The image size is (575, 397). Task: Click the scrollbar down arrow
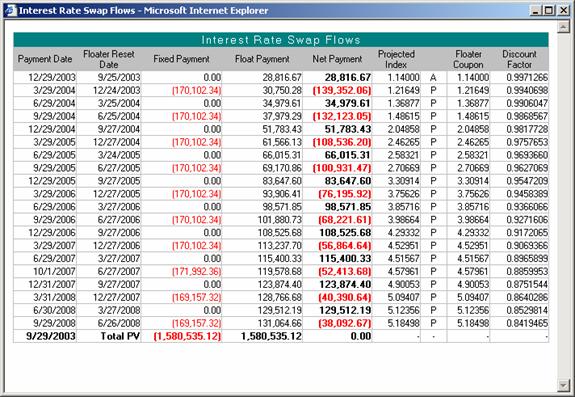(563, 385)
